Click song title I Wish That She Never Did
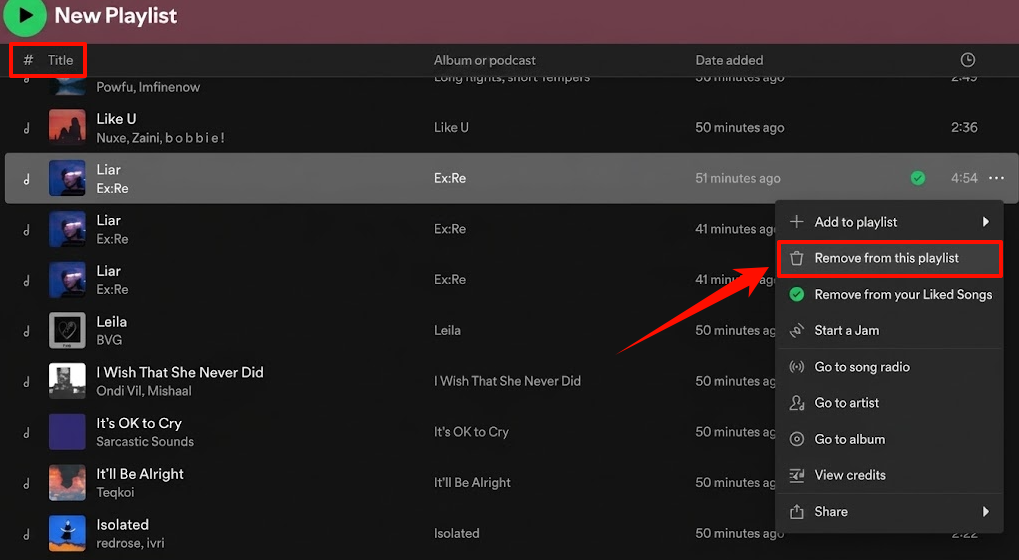 (180, 372)
